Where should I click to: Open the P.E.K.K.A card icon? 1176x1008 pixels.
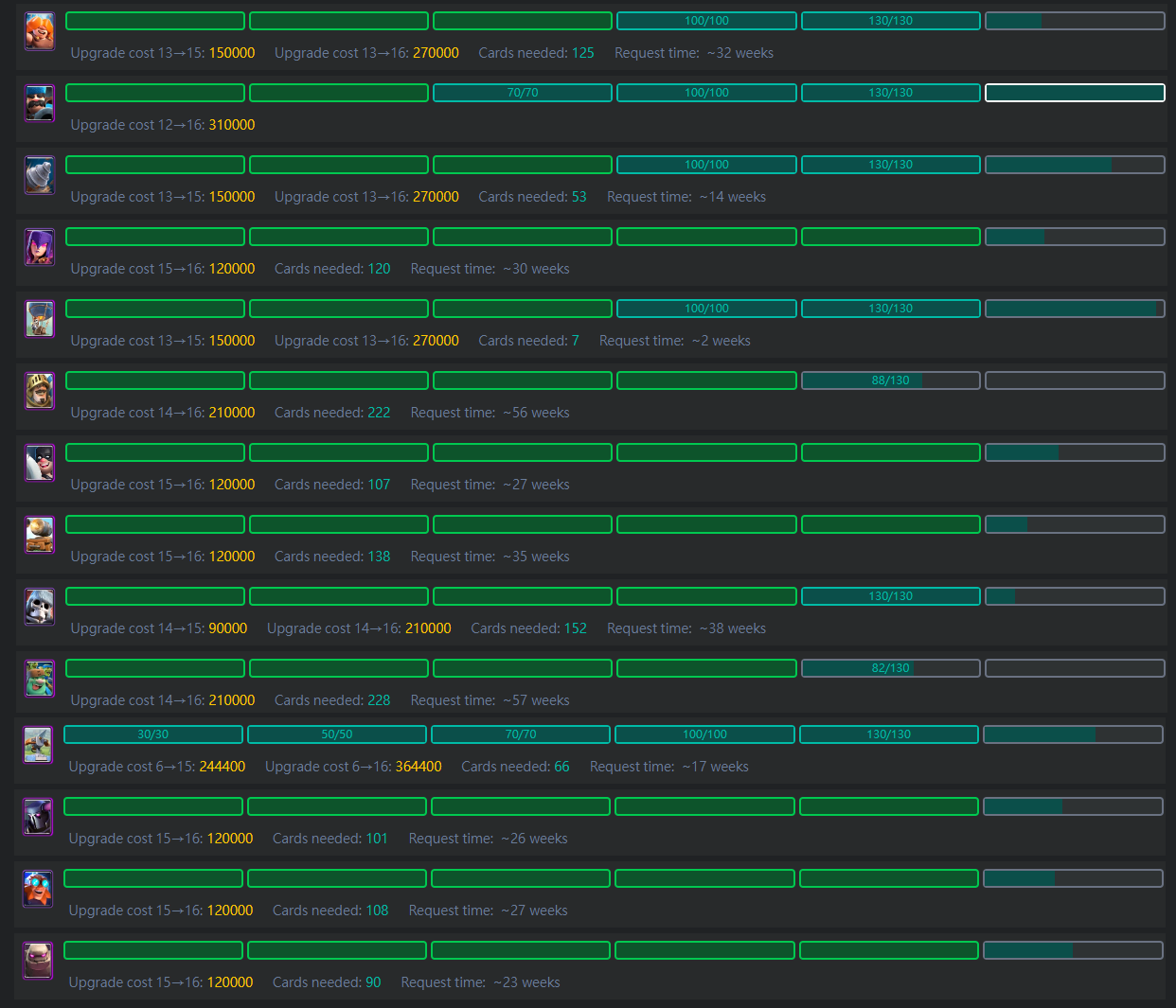tap(37, 817)
